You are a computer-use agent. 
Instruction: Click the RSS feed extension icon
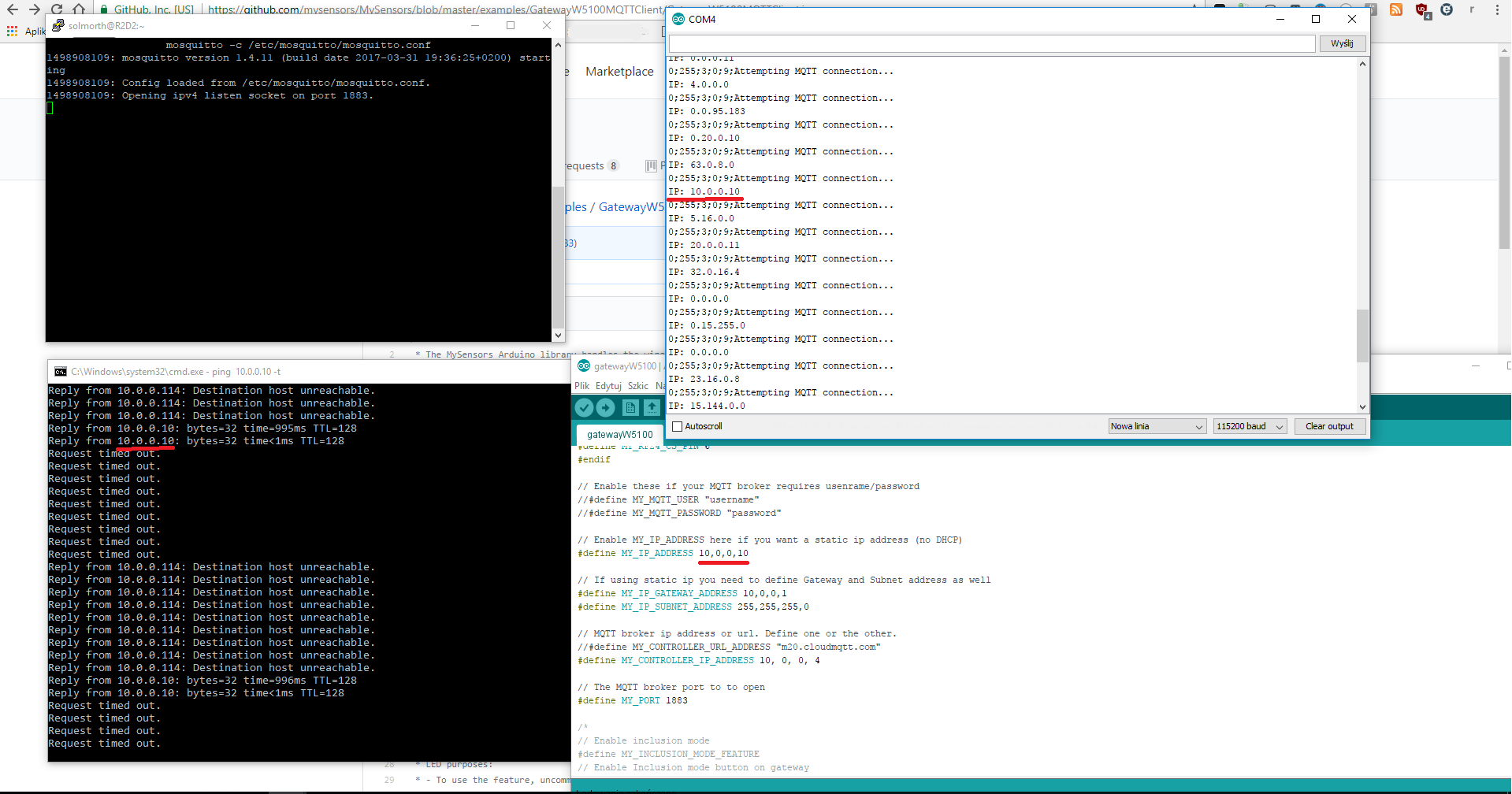tap(1395, 9)
